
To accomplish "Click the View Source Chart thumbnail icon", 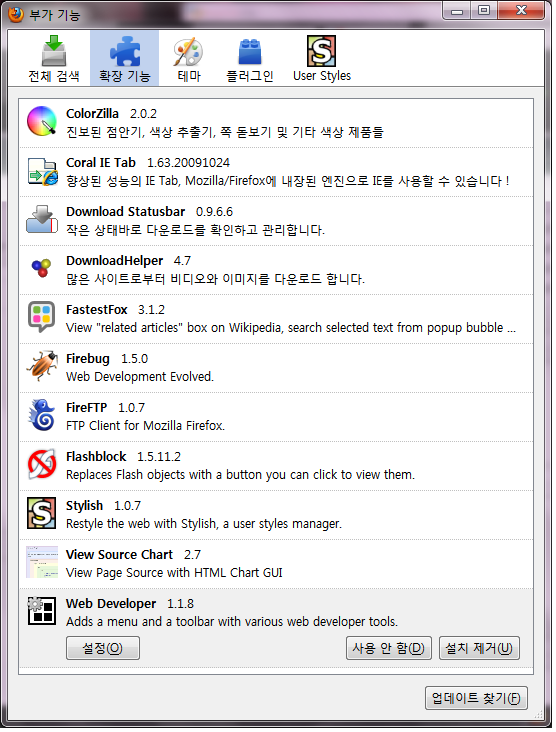I will 42,562.
